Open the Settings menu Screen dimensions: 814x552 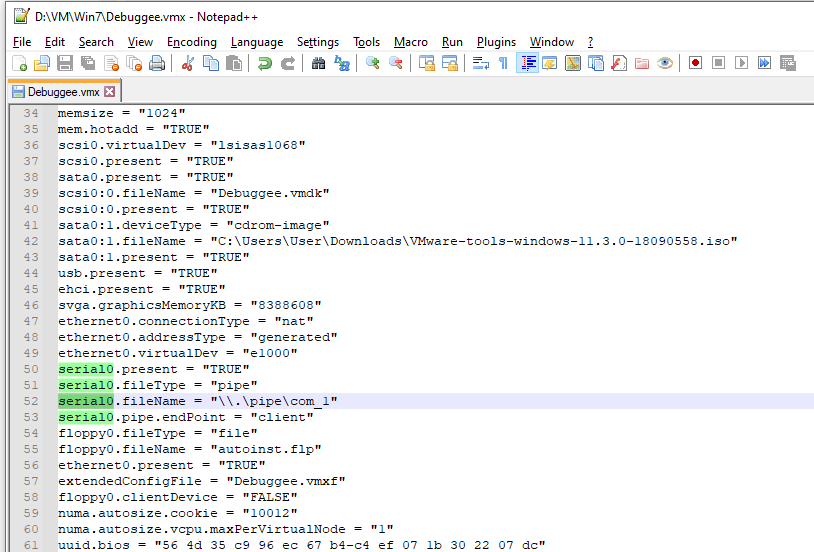pos(318,42)
